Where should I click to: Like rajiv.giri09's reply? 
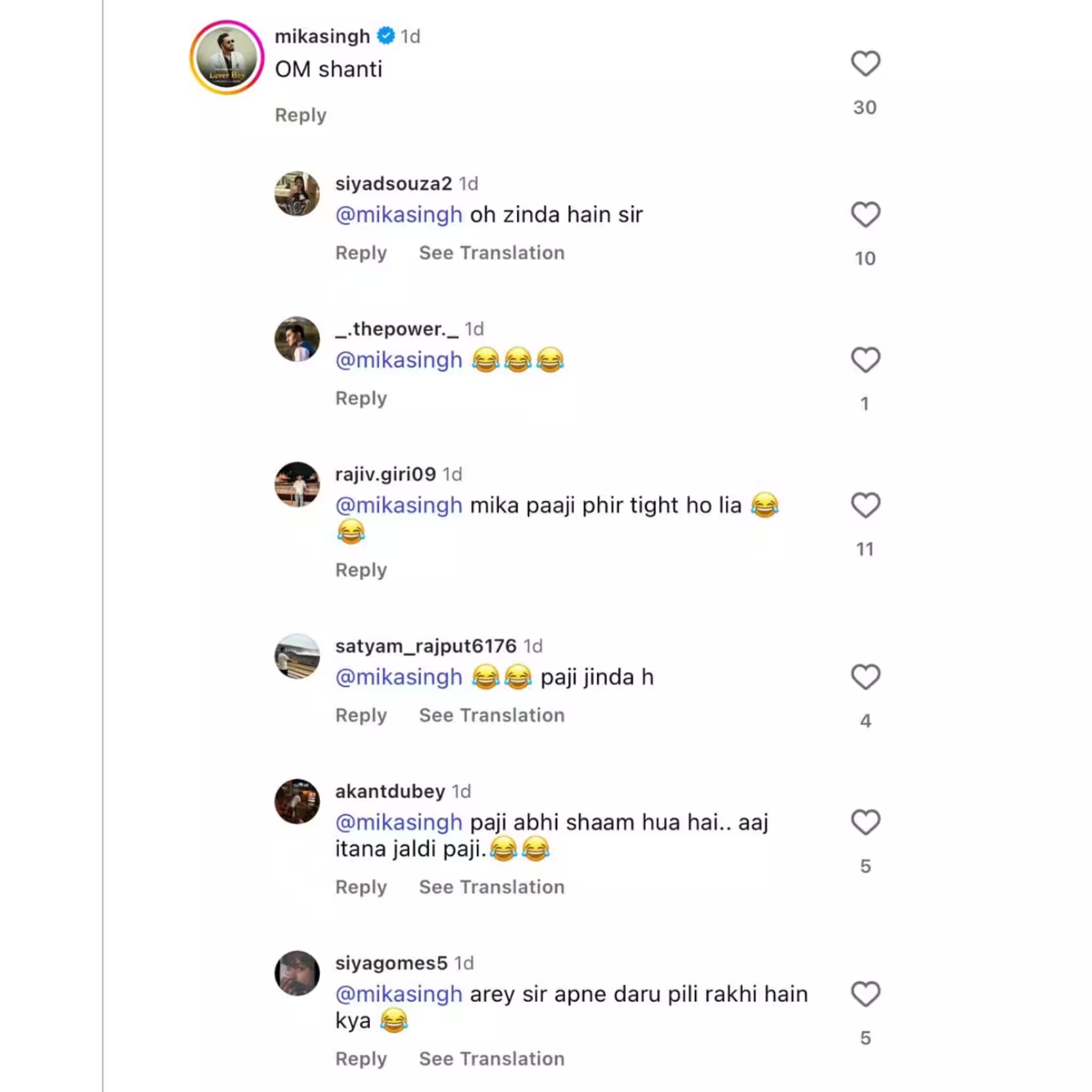tap(865, 505)
